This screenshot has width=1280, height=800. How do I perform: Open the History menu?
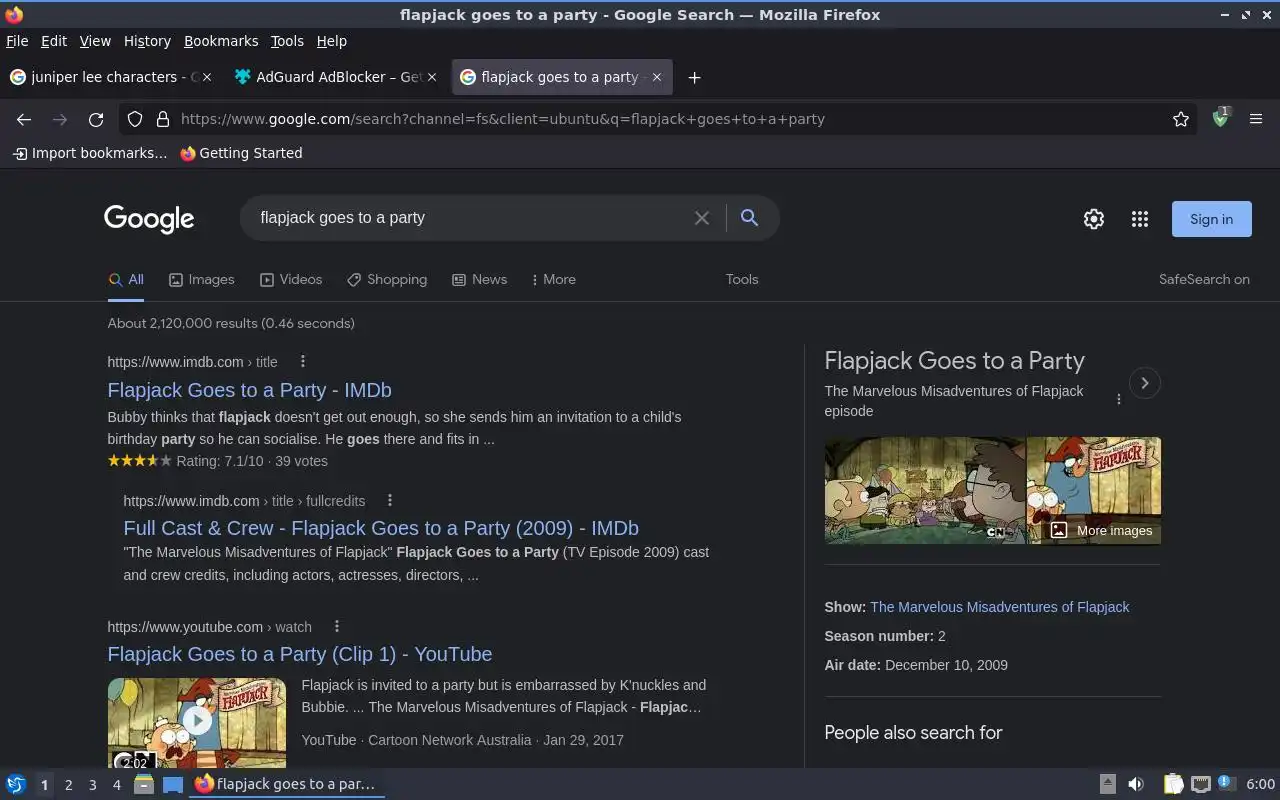(x=147, y=41)
